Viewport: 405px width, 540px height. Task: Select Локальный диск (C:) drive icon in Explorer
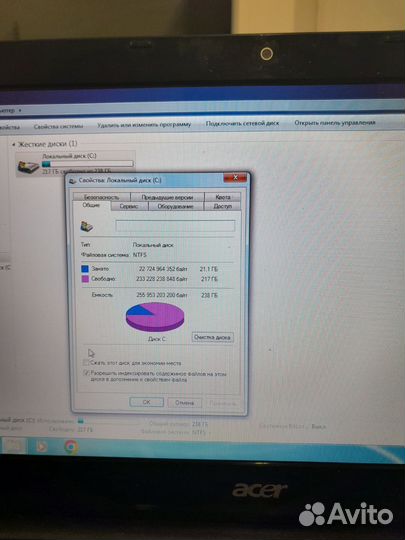tap(28, 167)
